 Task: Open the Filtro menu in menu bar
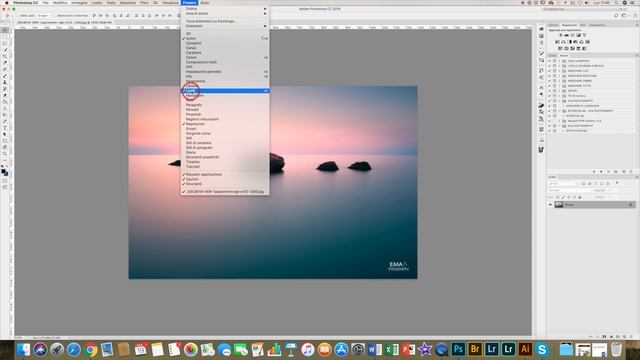(x=144, y=2)
